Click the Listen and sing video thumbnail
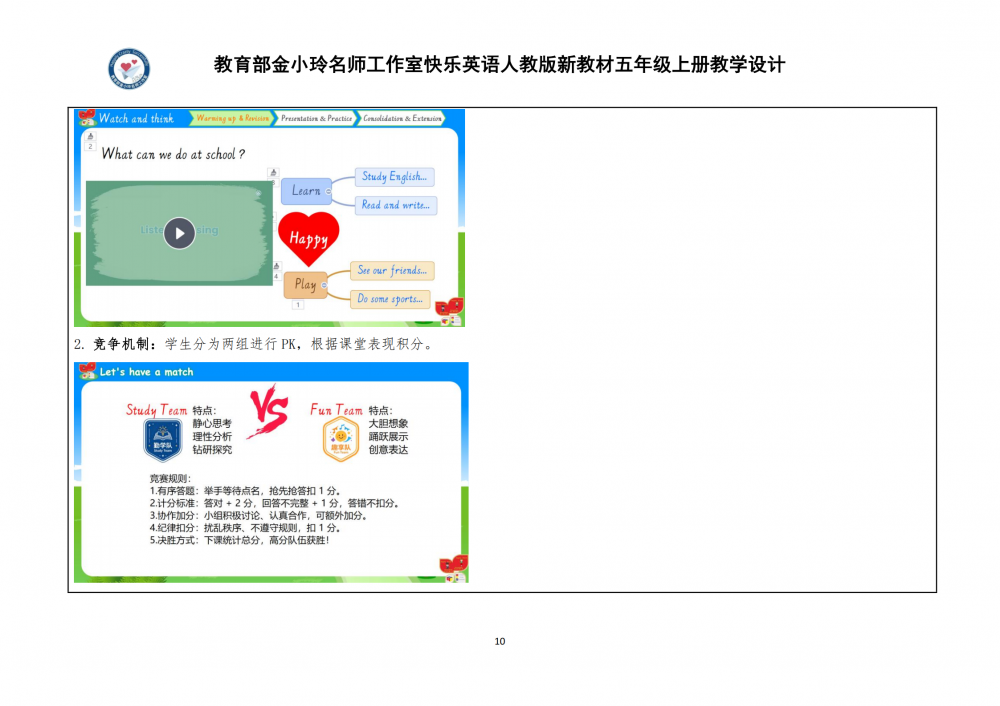This screenshot has height=706, width=1000. point(179,233)
